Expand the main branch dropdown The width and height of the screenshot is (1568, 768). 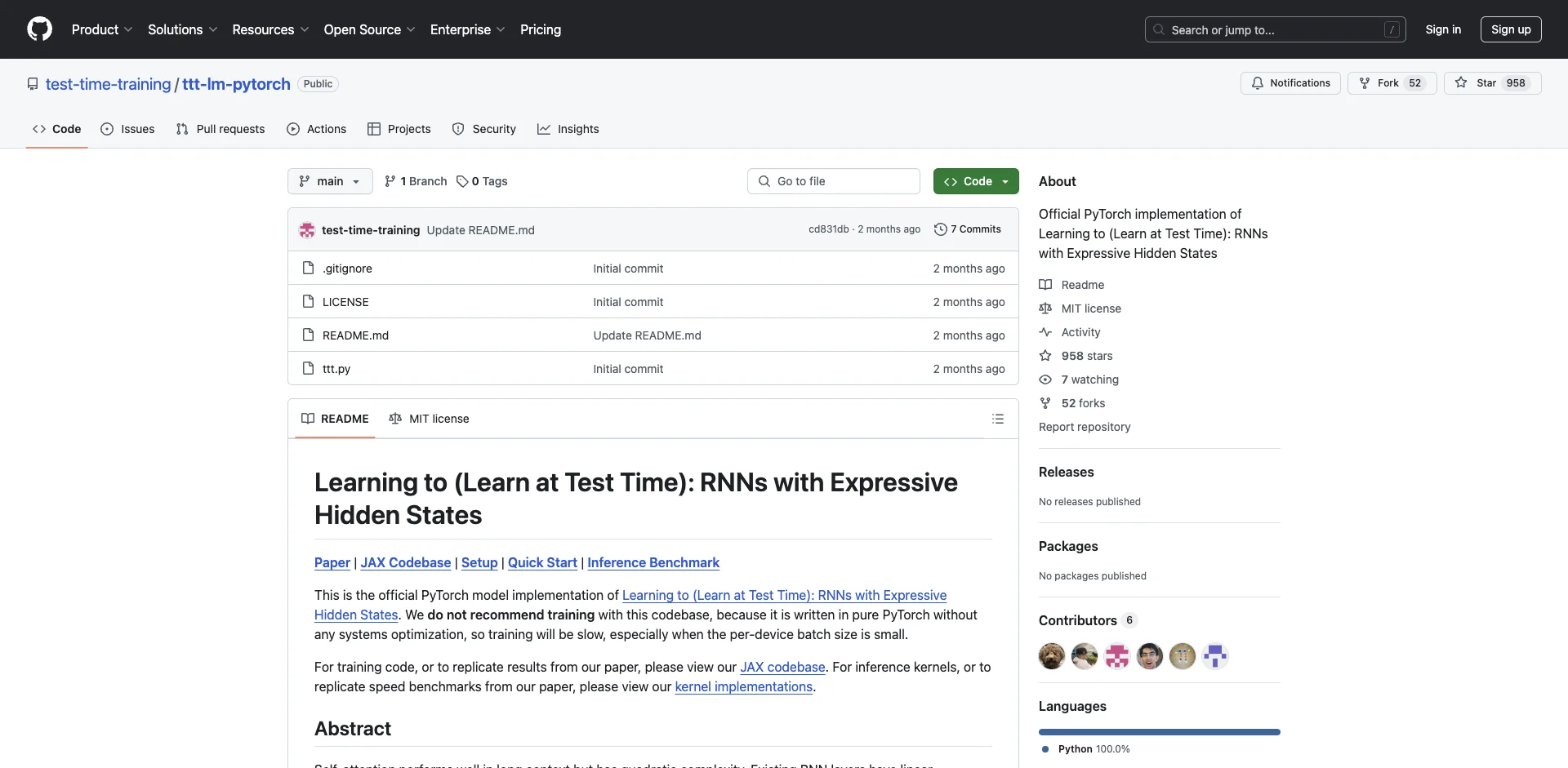[x=330, y=181]
